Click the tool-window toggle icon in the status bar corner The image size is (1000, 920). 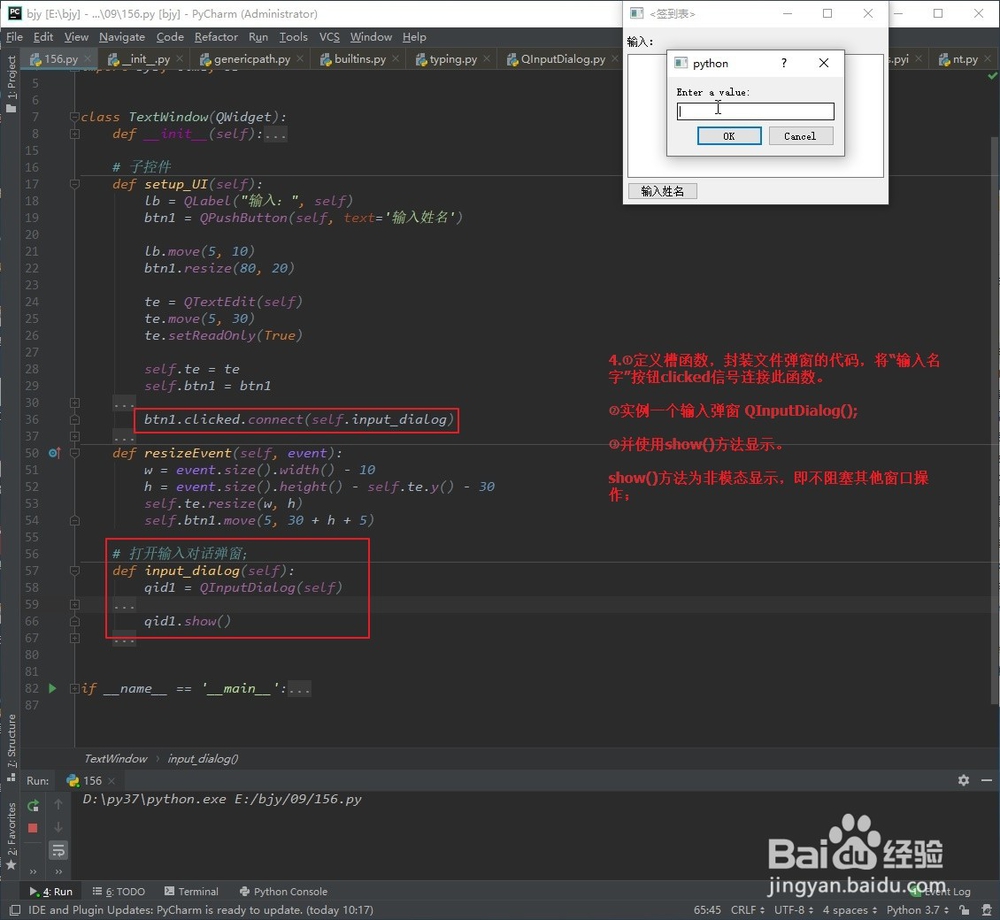pos(15,910)
